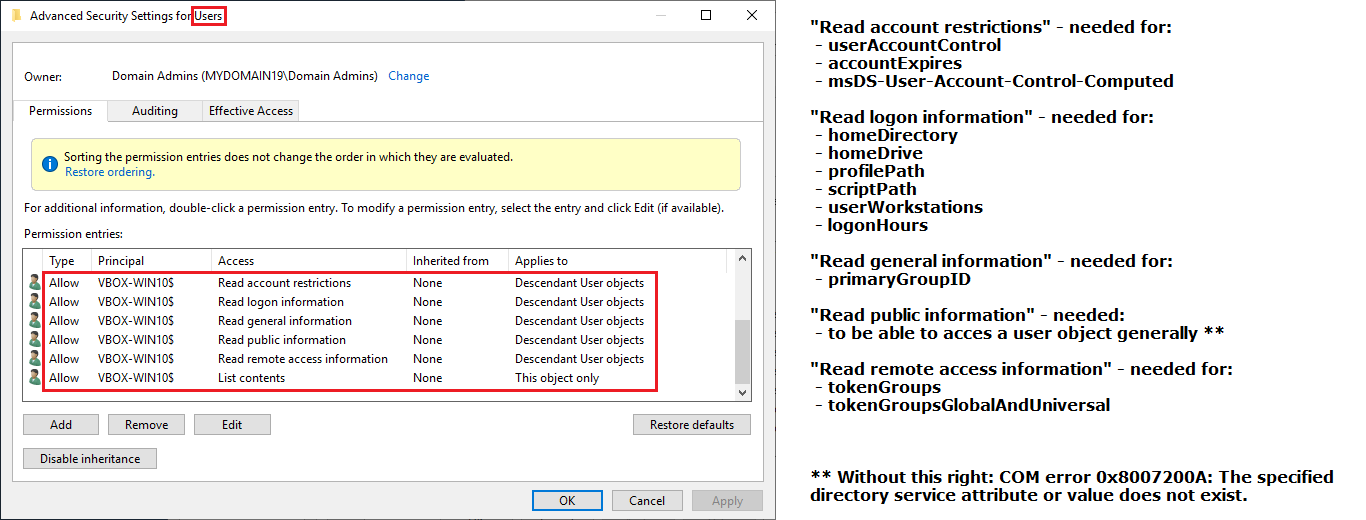
Task: Click user icon beside Read general information entry
Action: pos(35,321)
